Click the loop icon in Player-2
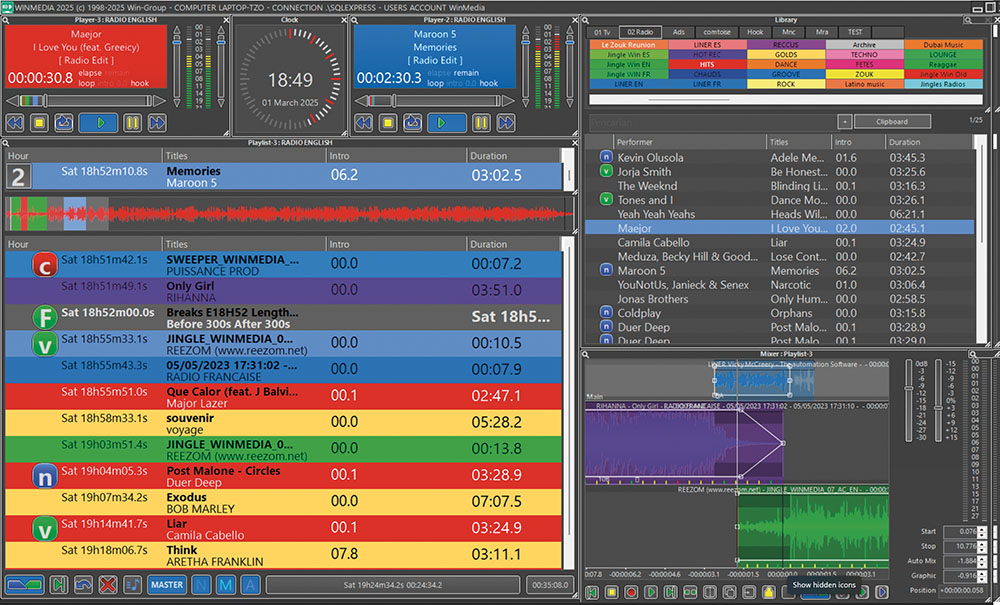Image resolution: width=1000 pixels, height=605 pixels. point(414,122)
